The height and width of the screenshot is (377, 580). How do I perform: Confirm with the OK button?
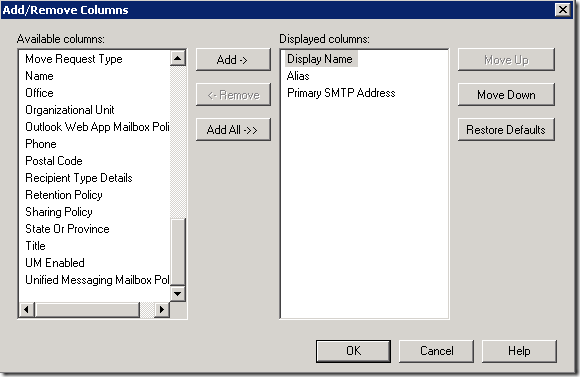(x=353, y=351)
